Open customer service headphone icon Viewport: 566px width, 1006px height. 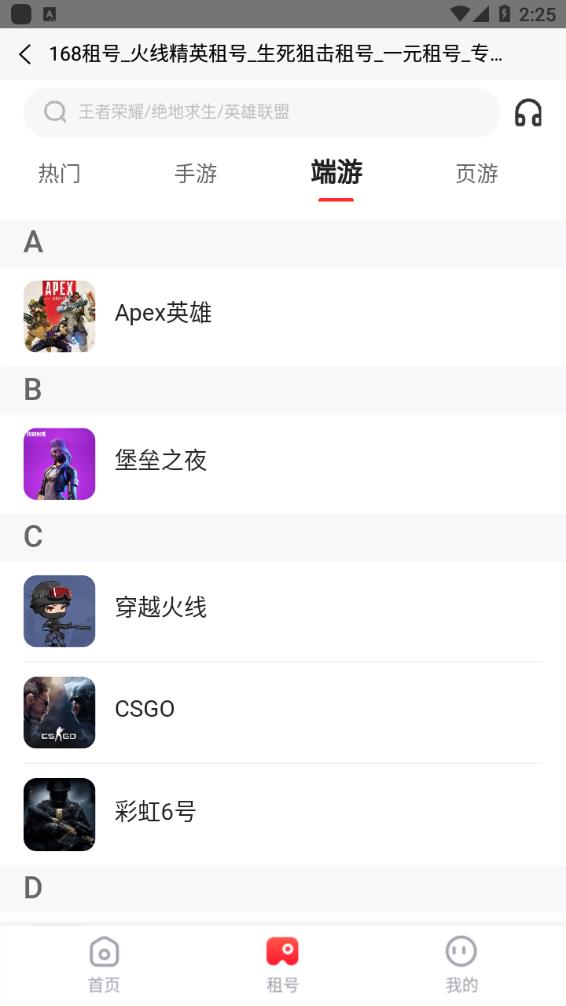click(528, 113)
